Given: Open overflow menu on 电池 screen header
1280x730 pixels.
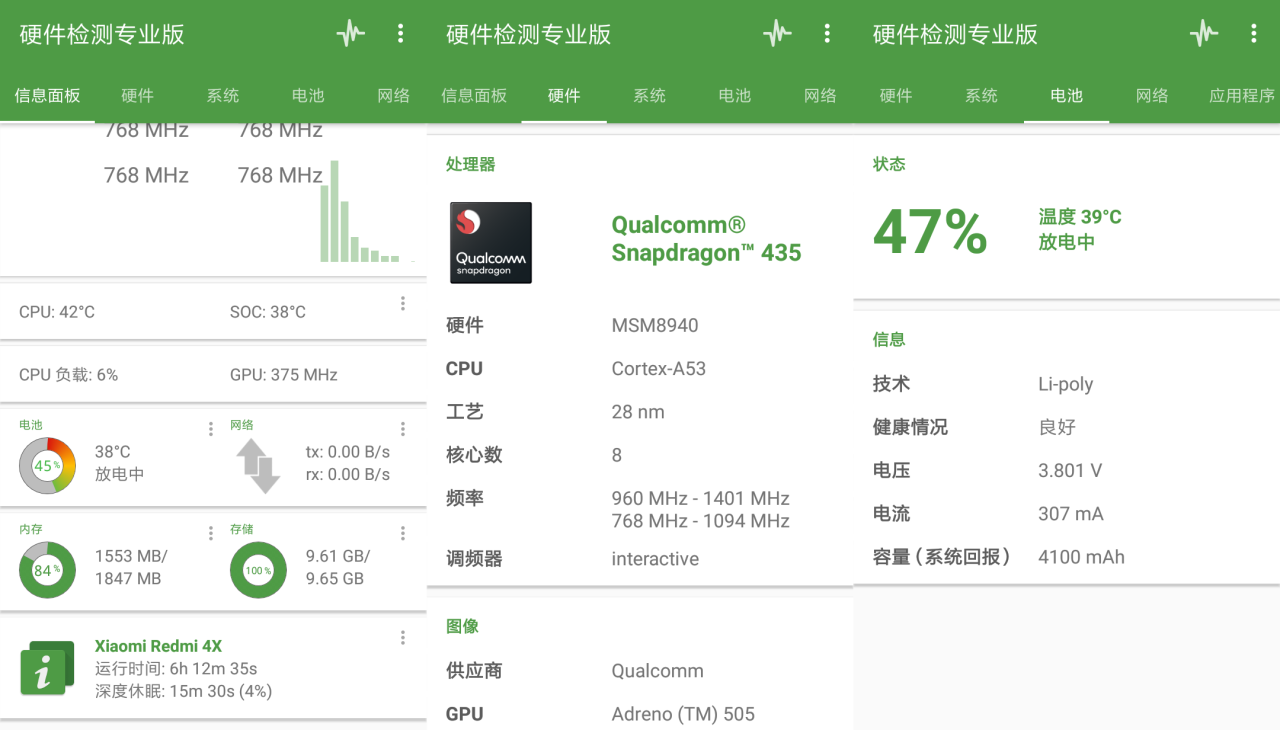Looking at the screenshot, I should click(1254, 34).
